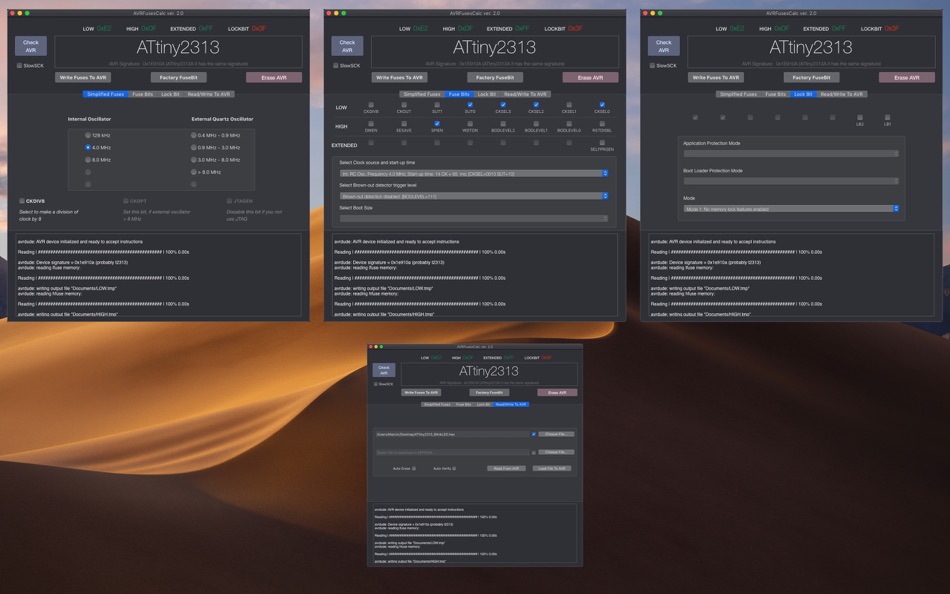950x594 pixels.
Task: Check the CKSEL1 low fuse bit
Action: pos(569,105)
